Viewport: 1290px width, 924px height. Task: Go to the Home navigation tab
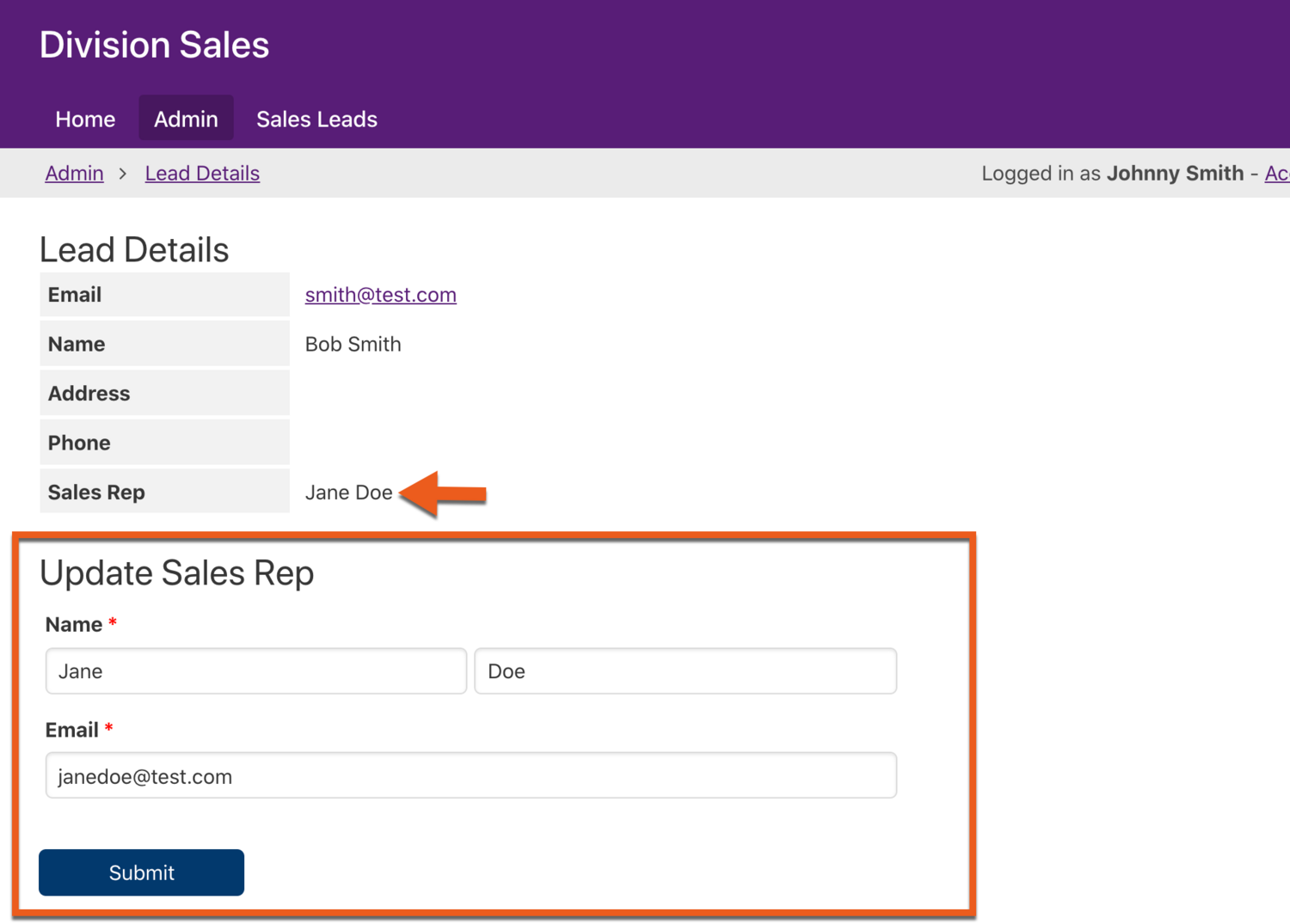point(85,119)
